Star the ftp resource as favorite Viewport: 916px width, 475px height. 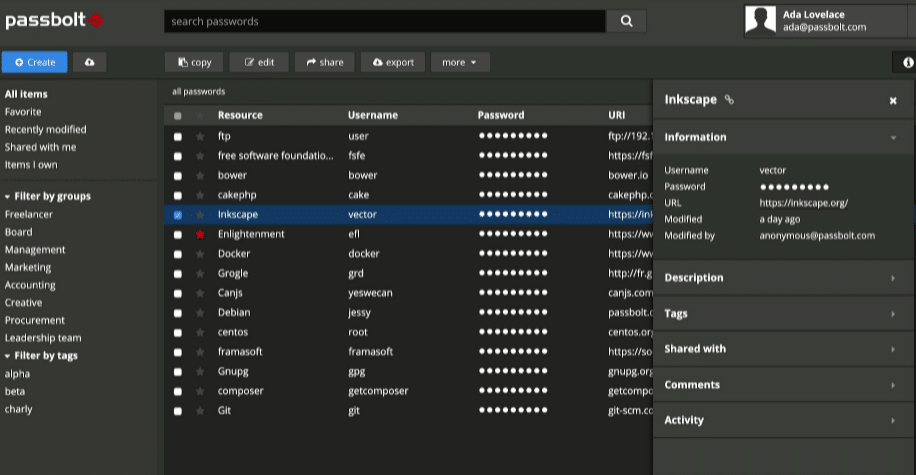tap(200, 136)
